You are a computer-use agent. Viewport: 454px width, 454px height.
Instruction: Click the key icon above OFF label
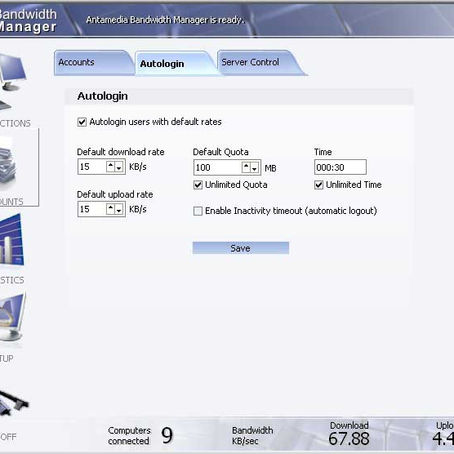13,403
